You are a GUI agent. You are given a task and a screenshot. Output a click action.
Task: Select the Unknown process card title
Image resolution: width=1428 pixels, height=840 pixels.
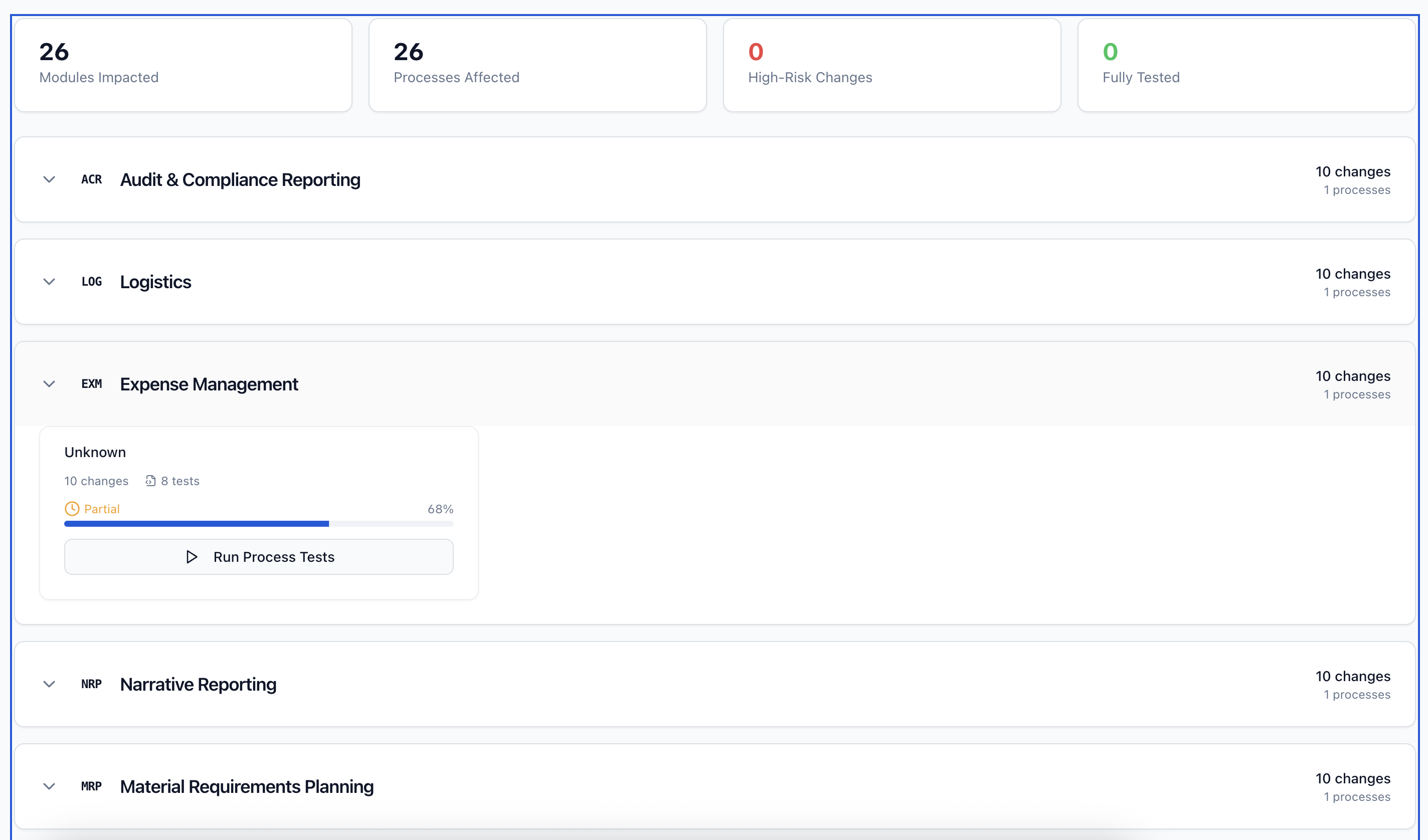(95, 452)
